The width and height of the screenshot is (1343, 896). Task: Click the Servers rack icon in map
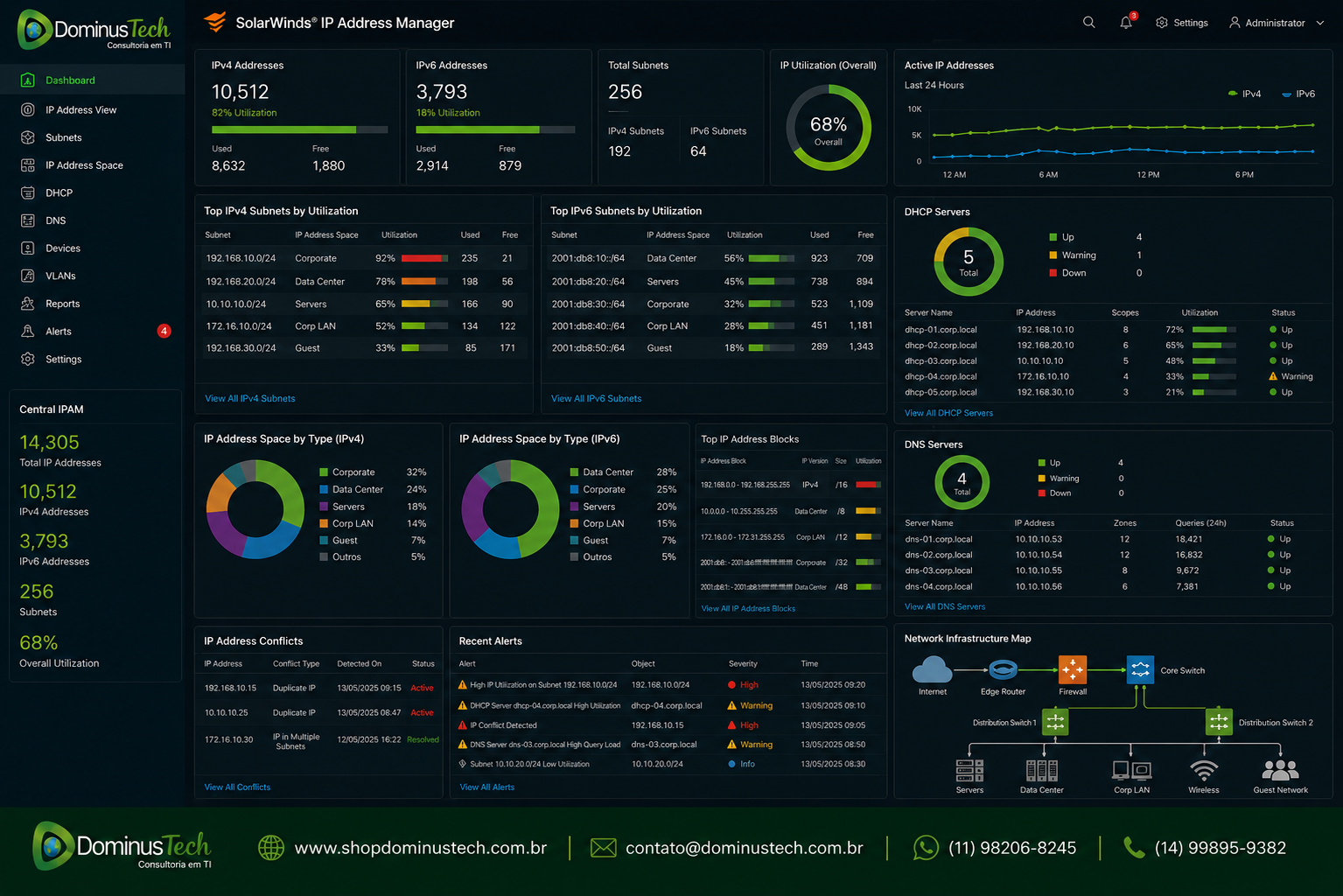(969, 770)
